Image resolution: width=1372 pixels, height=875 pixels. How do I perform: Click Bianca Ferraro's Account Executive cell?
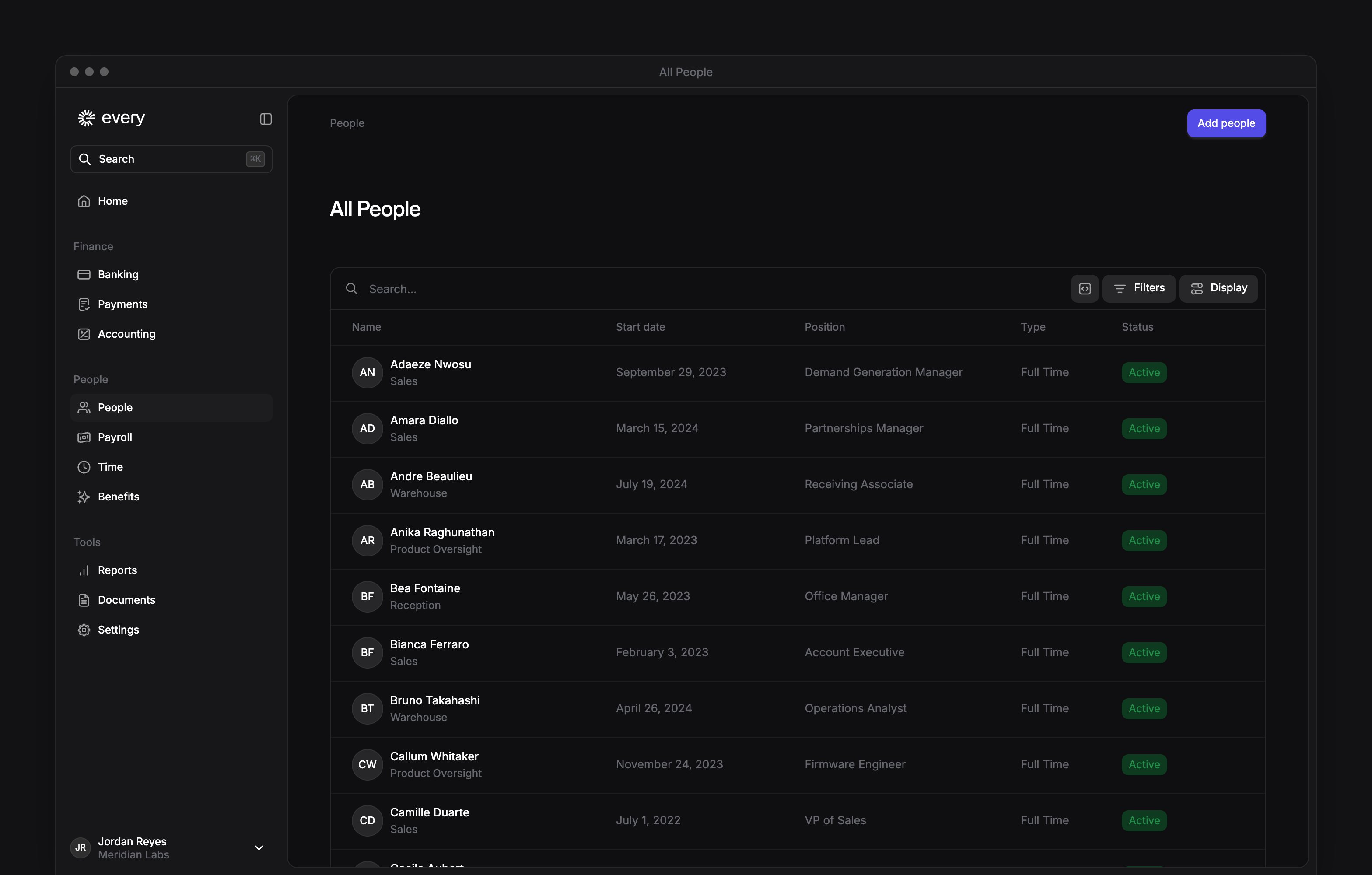(854, 652)
